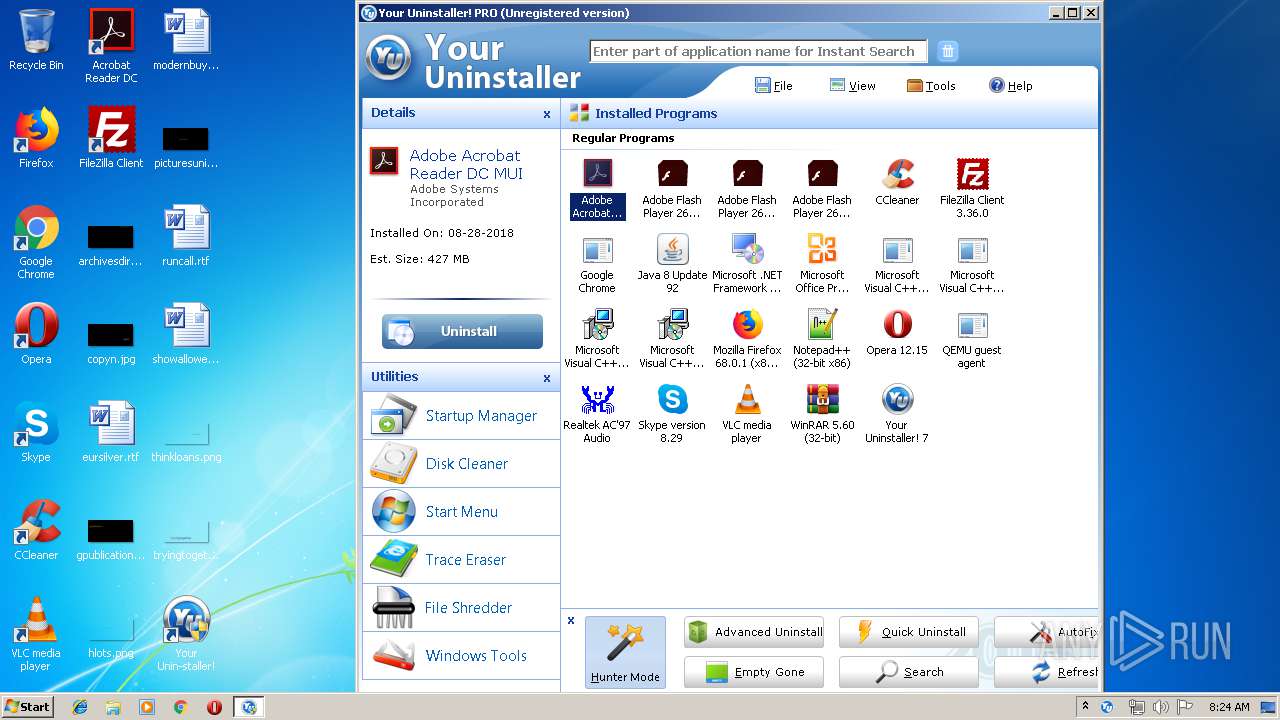The width and height of the screenshot is (1280, 720).
Task: Select WinRAR 5.60 (32-bit) program
Action: (822, 413)
